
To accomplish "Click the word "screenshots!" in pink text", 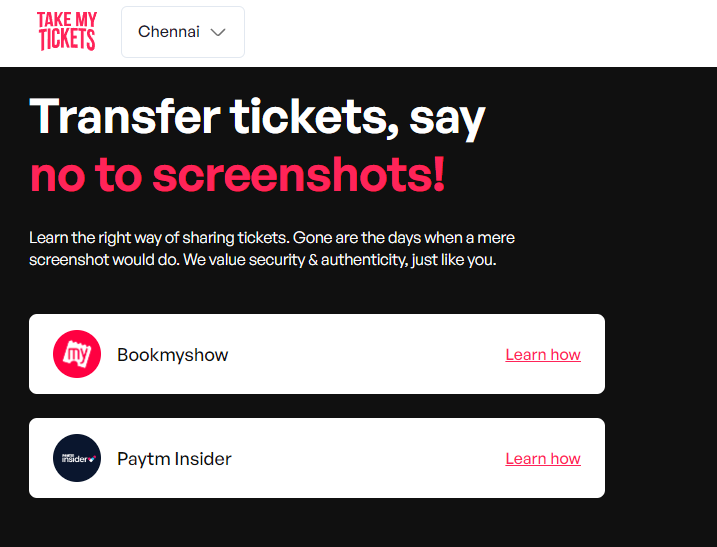I will (298, 175).
